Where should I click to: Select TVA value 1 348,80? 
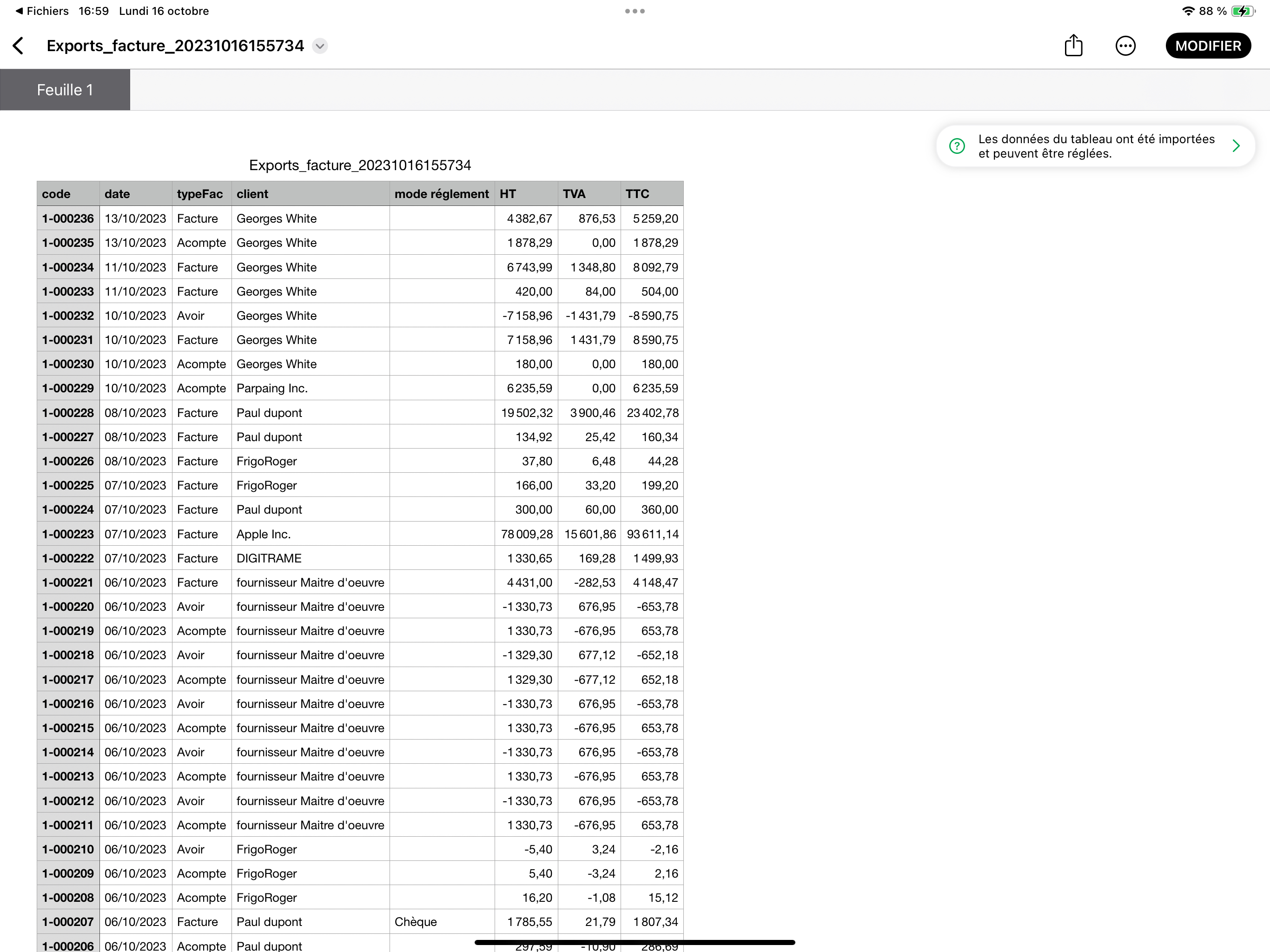coord(589,267)
